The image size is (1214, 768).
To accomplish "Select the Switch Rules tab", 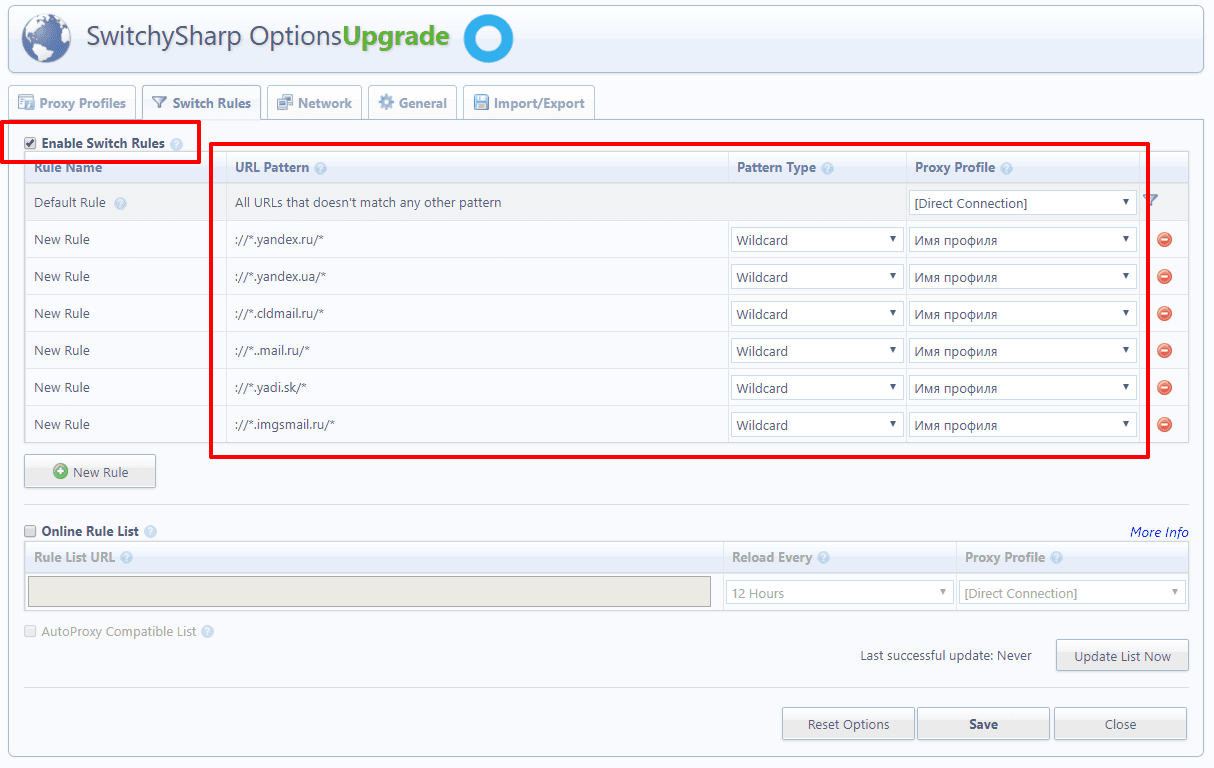I will [x=202, y=103].
